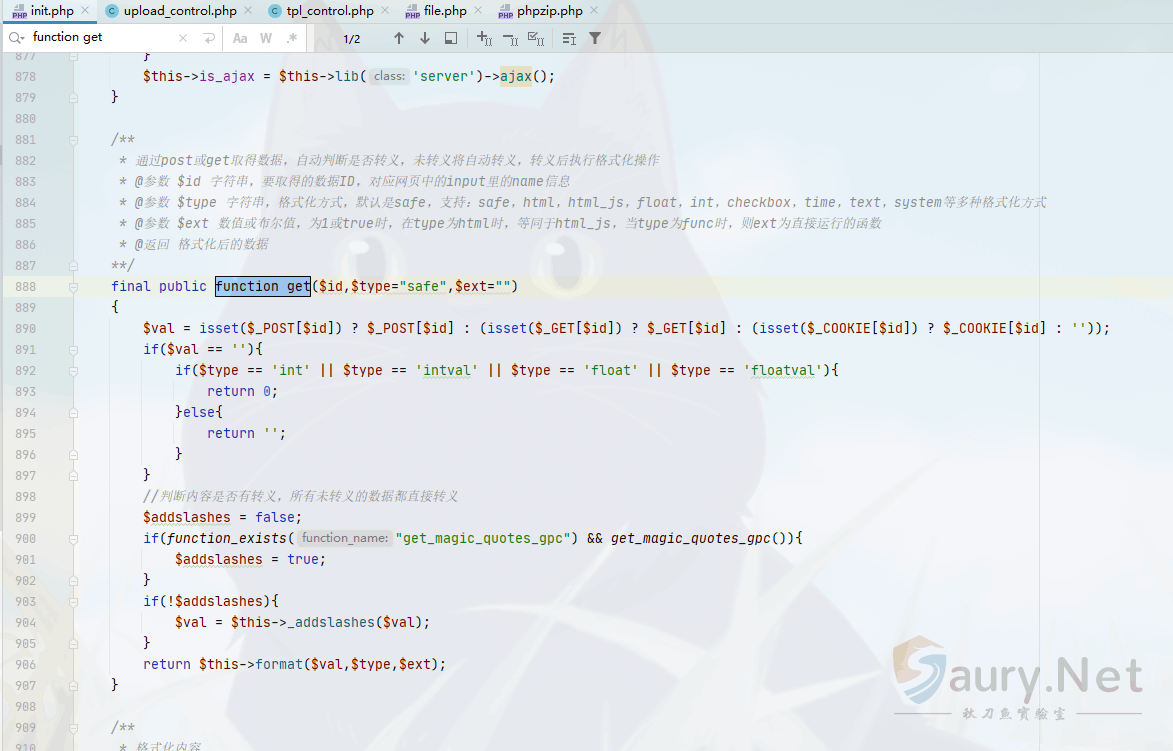
Task: Toggle whole Words search option
Action: click(266, 38)
